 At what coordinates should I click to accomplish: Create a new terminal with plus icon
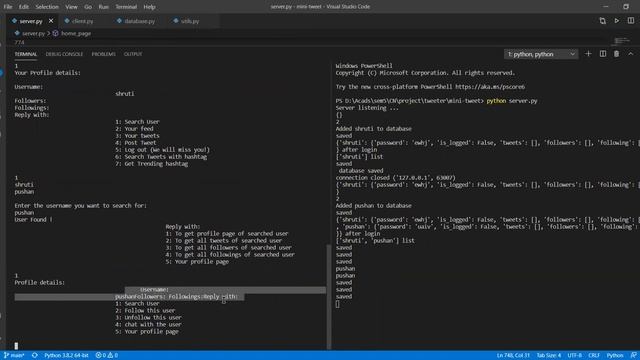point(588,54)
